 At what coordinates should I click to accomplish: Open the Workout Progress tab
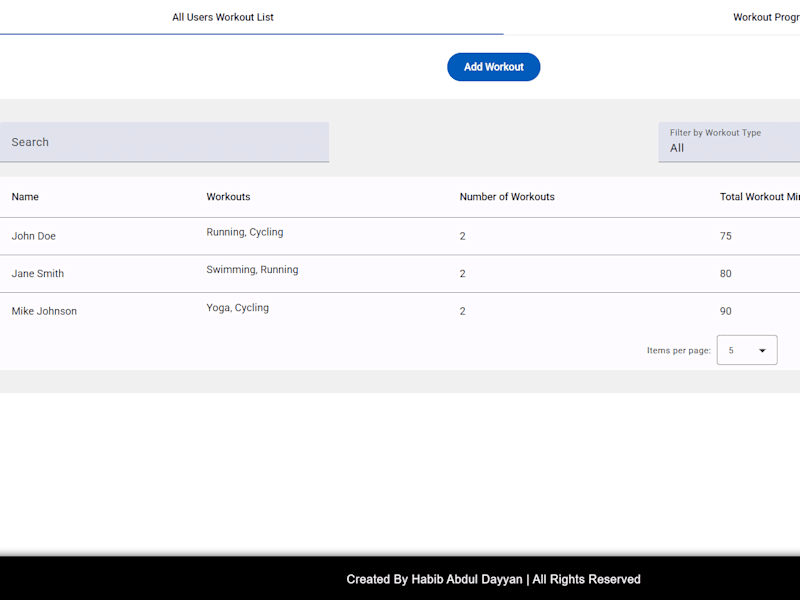766,17
